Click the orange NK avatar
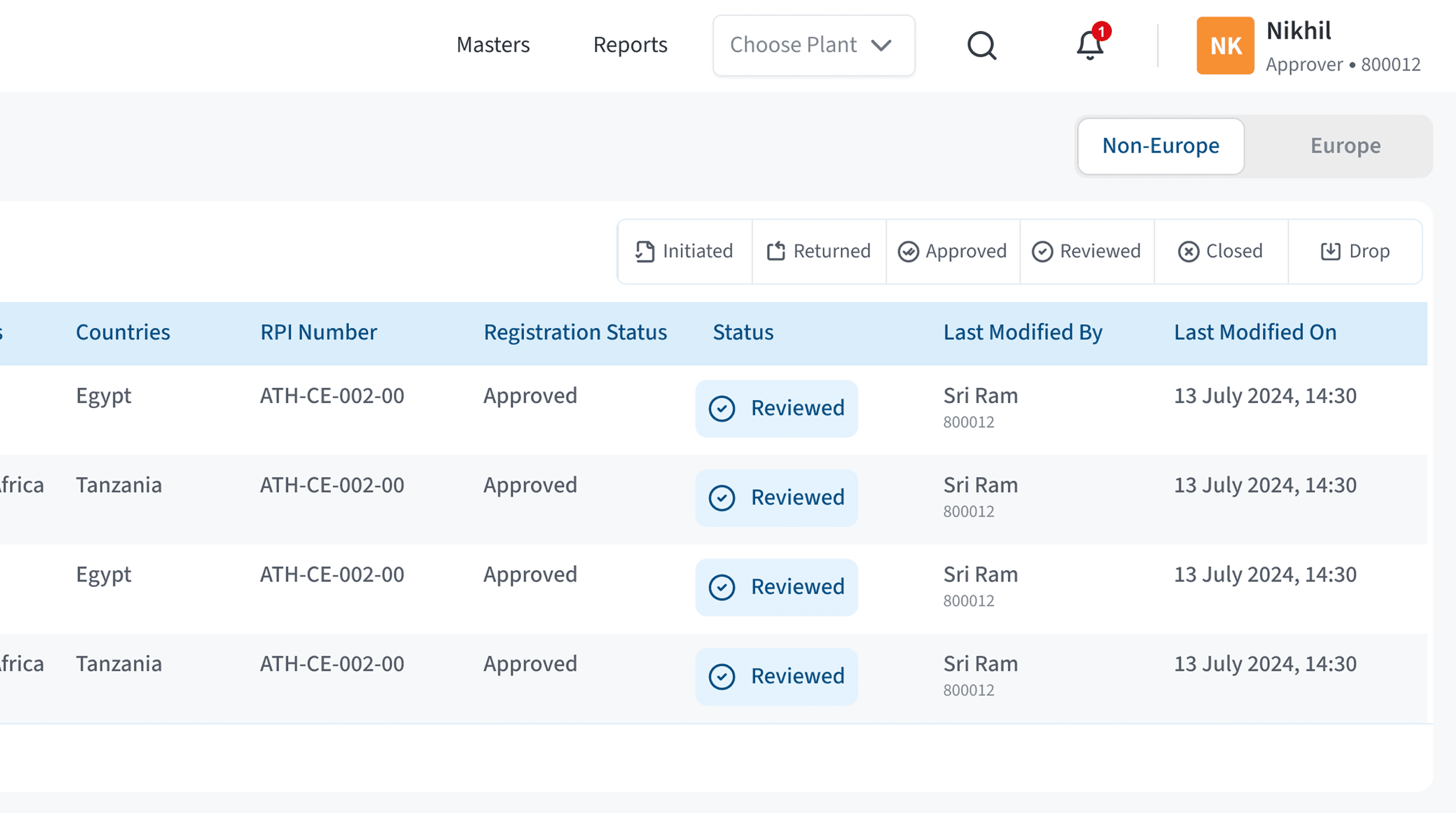 coord(1225,45)
